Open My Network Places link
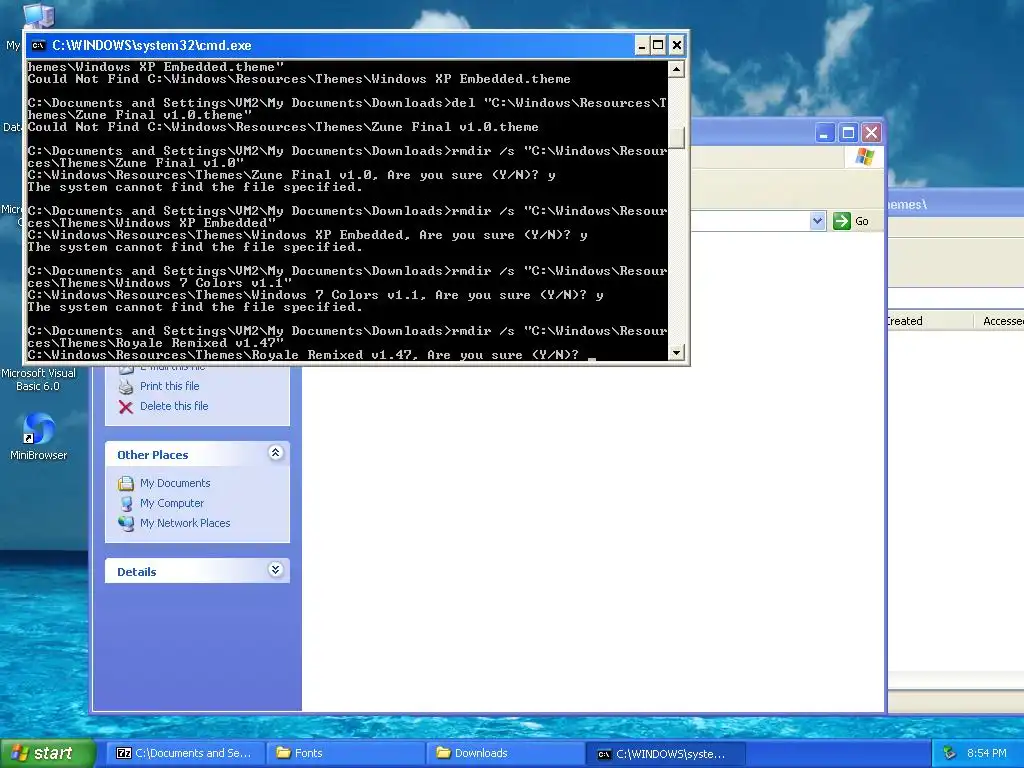1024x768 pixels. tap(185, 522)
